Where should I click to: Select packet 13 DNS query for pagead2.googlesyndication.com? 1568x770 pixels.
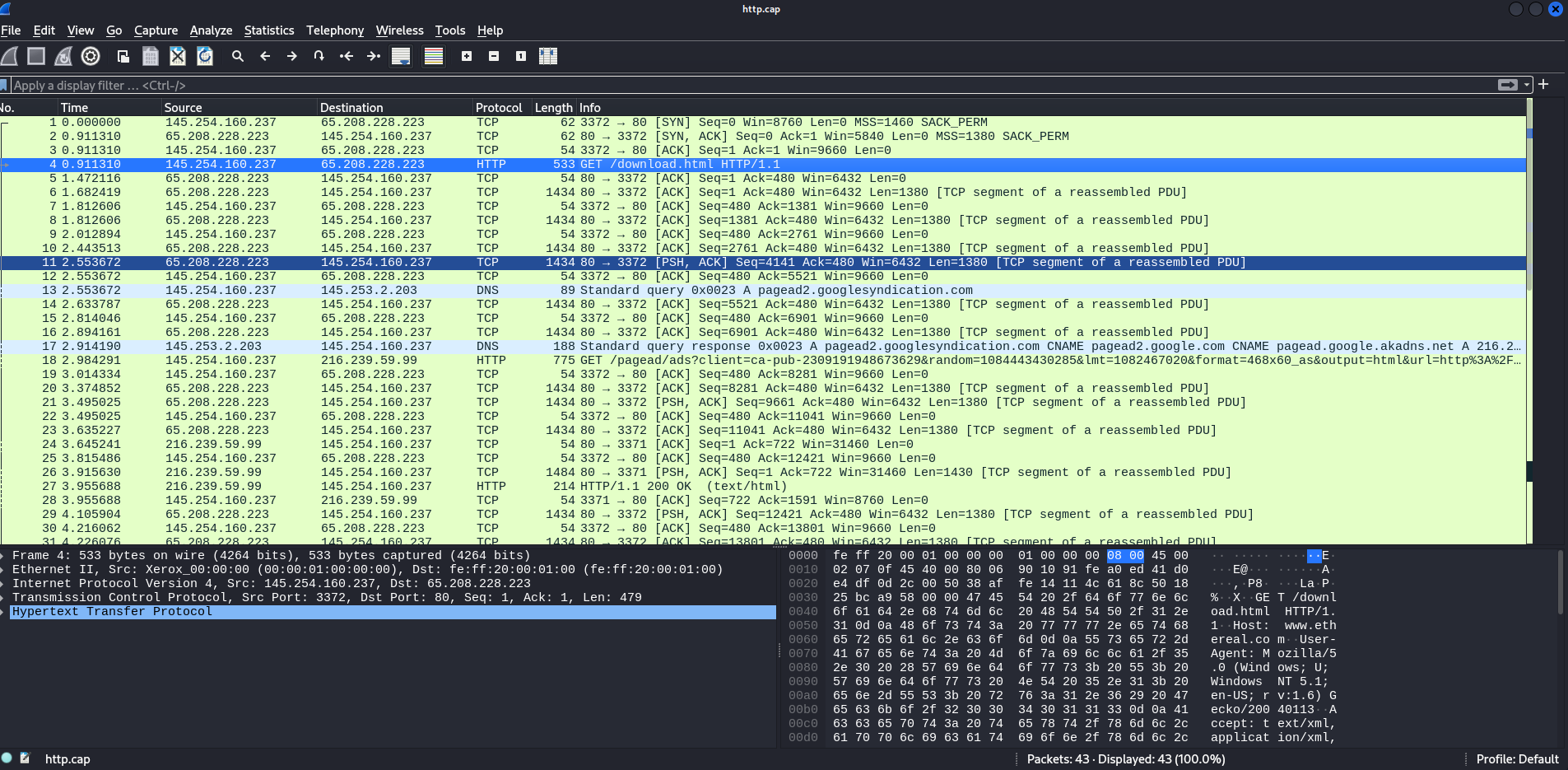click(763, 290)
